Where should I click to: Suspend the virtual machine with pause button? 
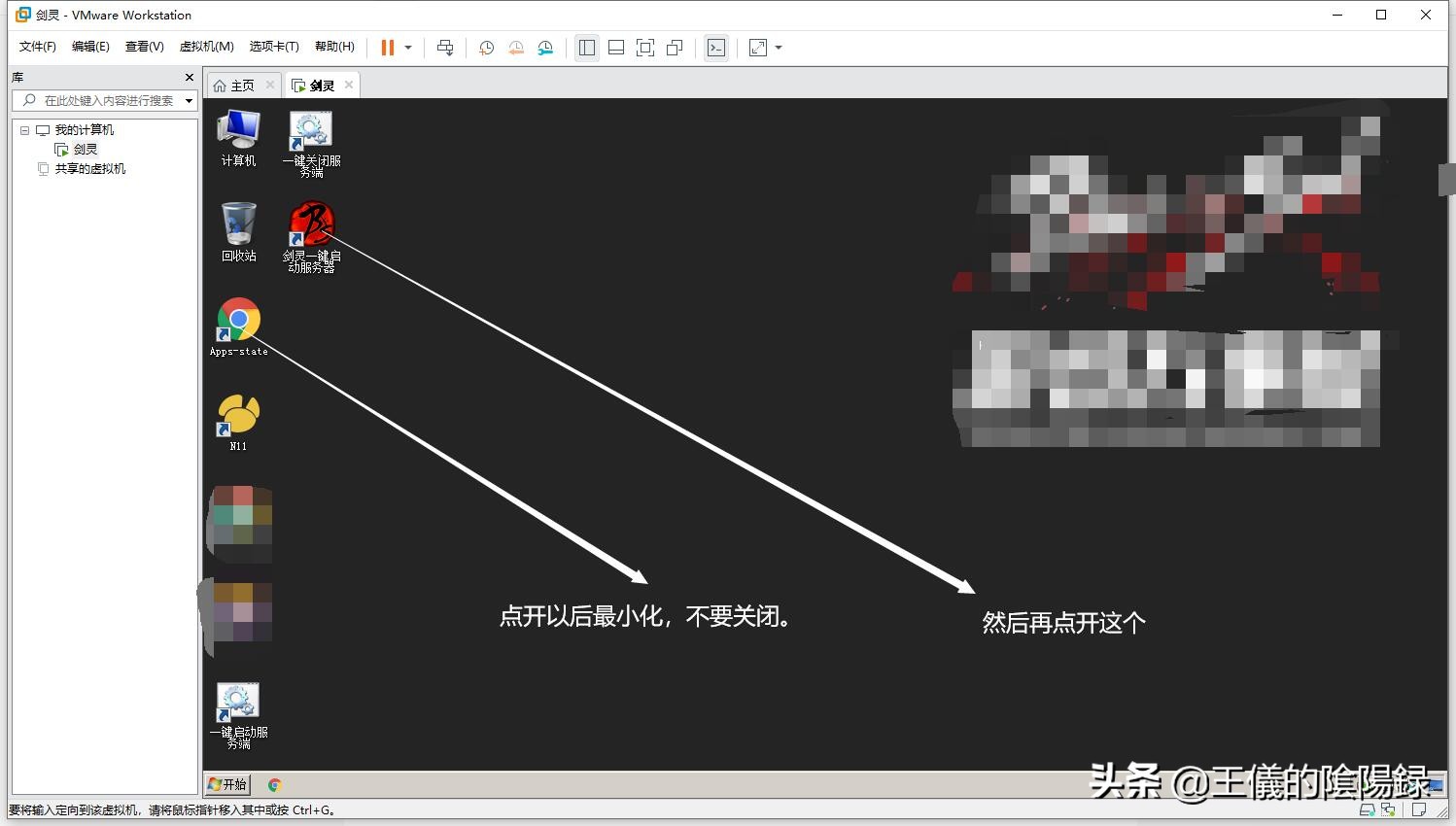click(387, 47)
